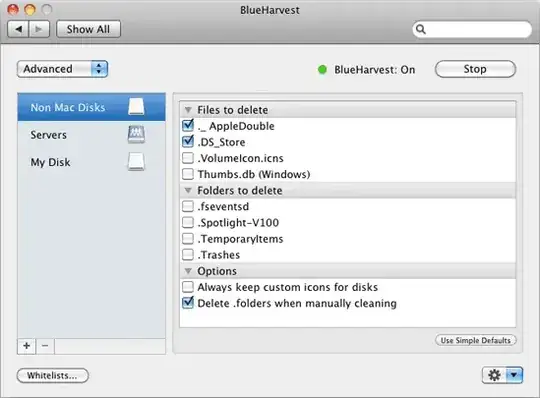Viewport: 540px width, 398px height.
Task: Collapse the Folders to delete section
Action: coord(188,190)
